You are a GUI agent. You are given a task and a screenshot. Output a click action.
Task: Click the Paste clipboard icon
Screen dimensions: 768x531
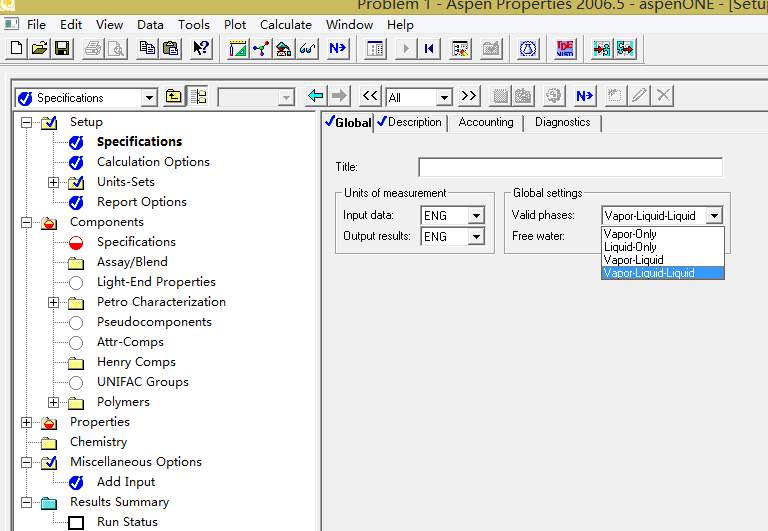[170, 48]
